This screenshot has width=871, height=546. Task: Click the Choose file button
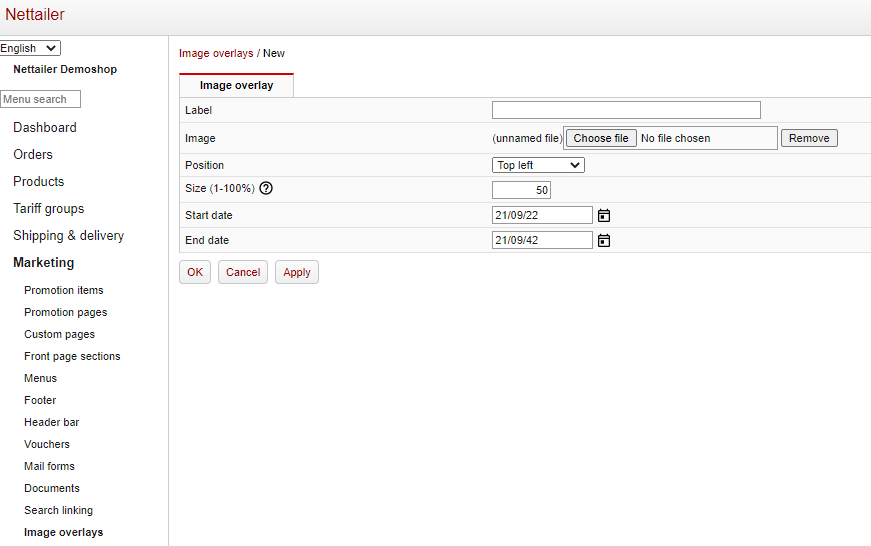[x=601, y=138]
